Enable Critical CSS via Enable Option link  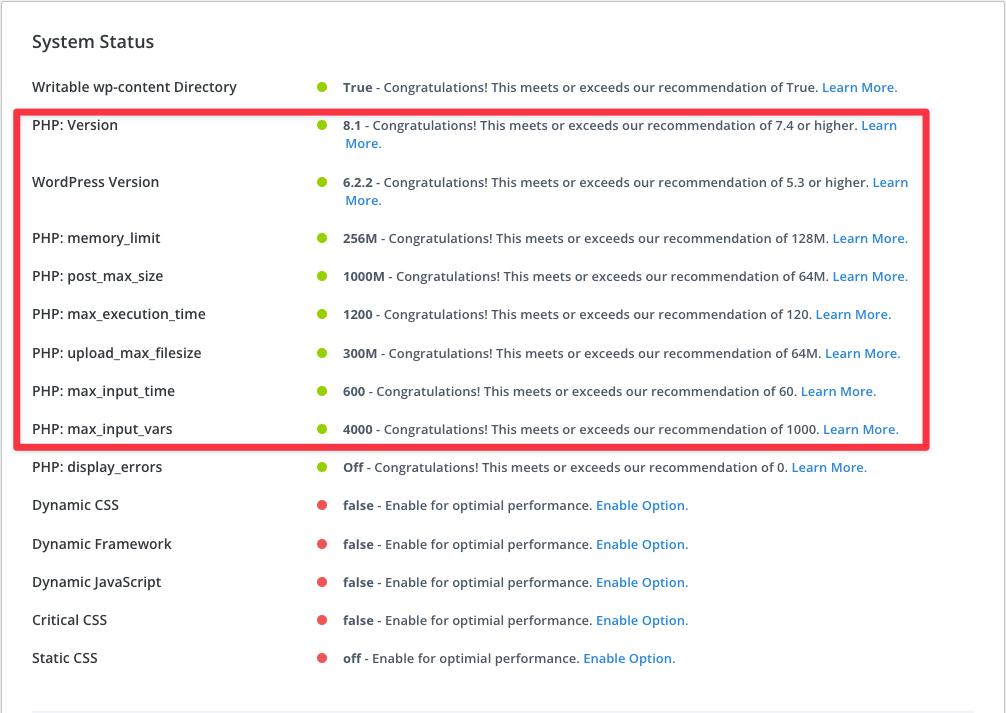pyautogui.click(x=642, y=621)
